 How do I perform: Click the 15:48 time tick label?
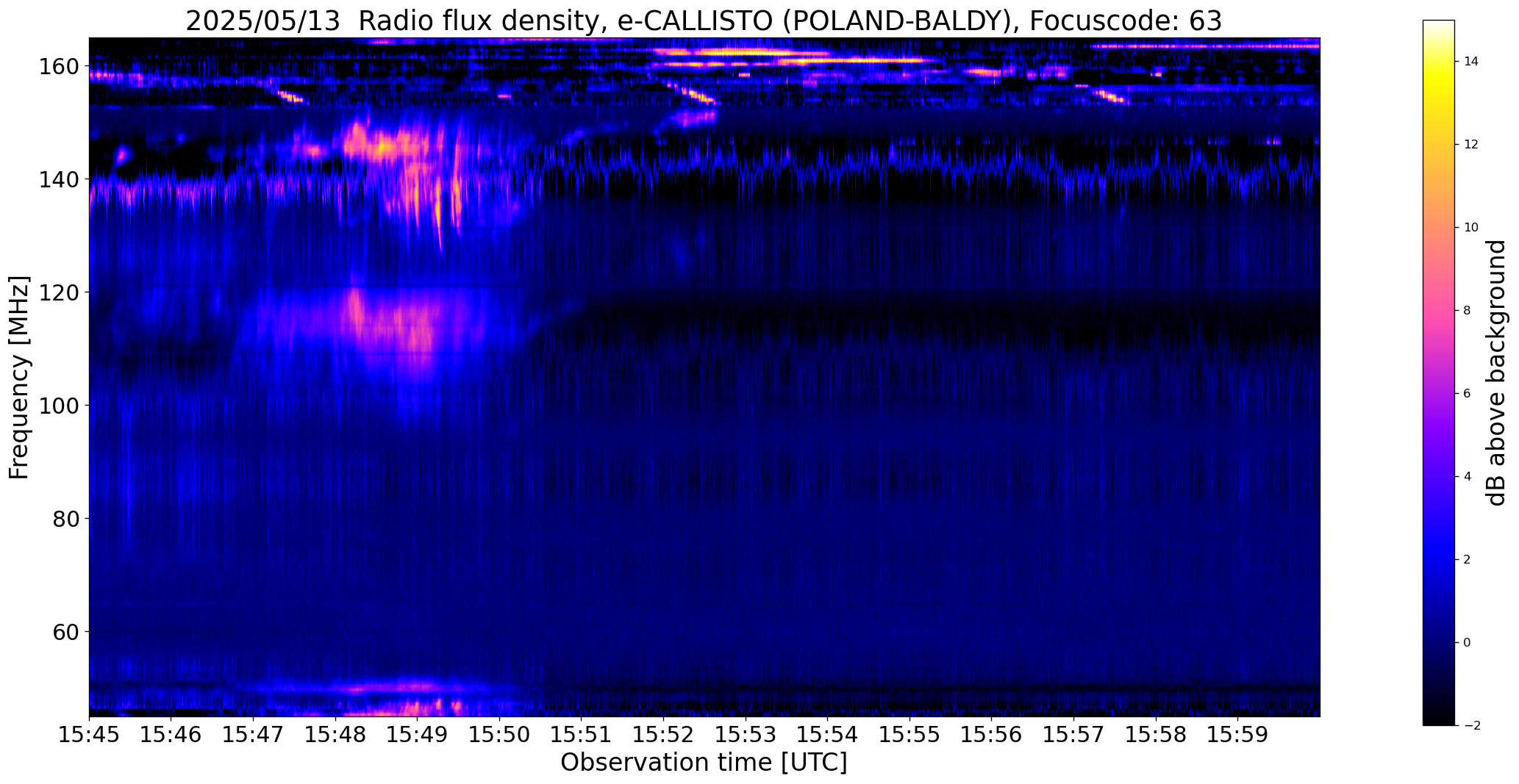(335, 735)
